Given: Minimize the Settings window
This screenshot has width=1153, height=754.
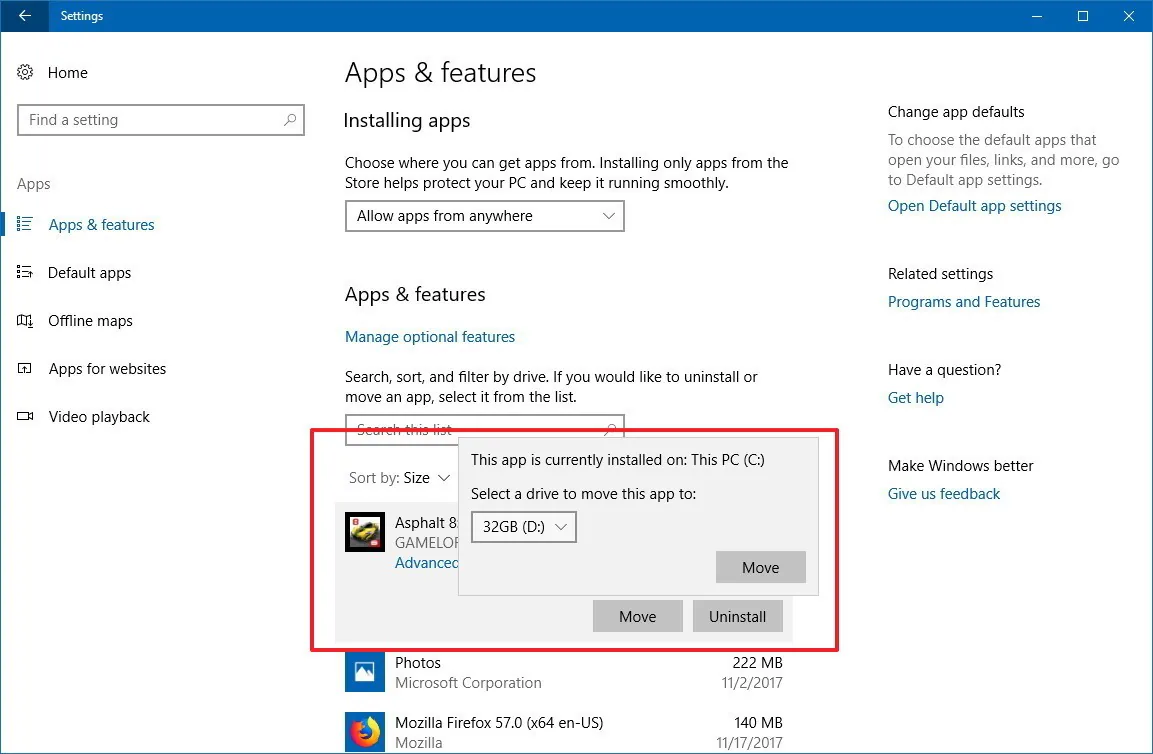Looking at the screenshot, I should pos(1037,16).
